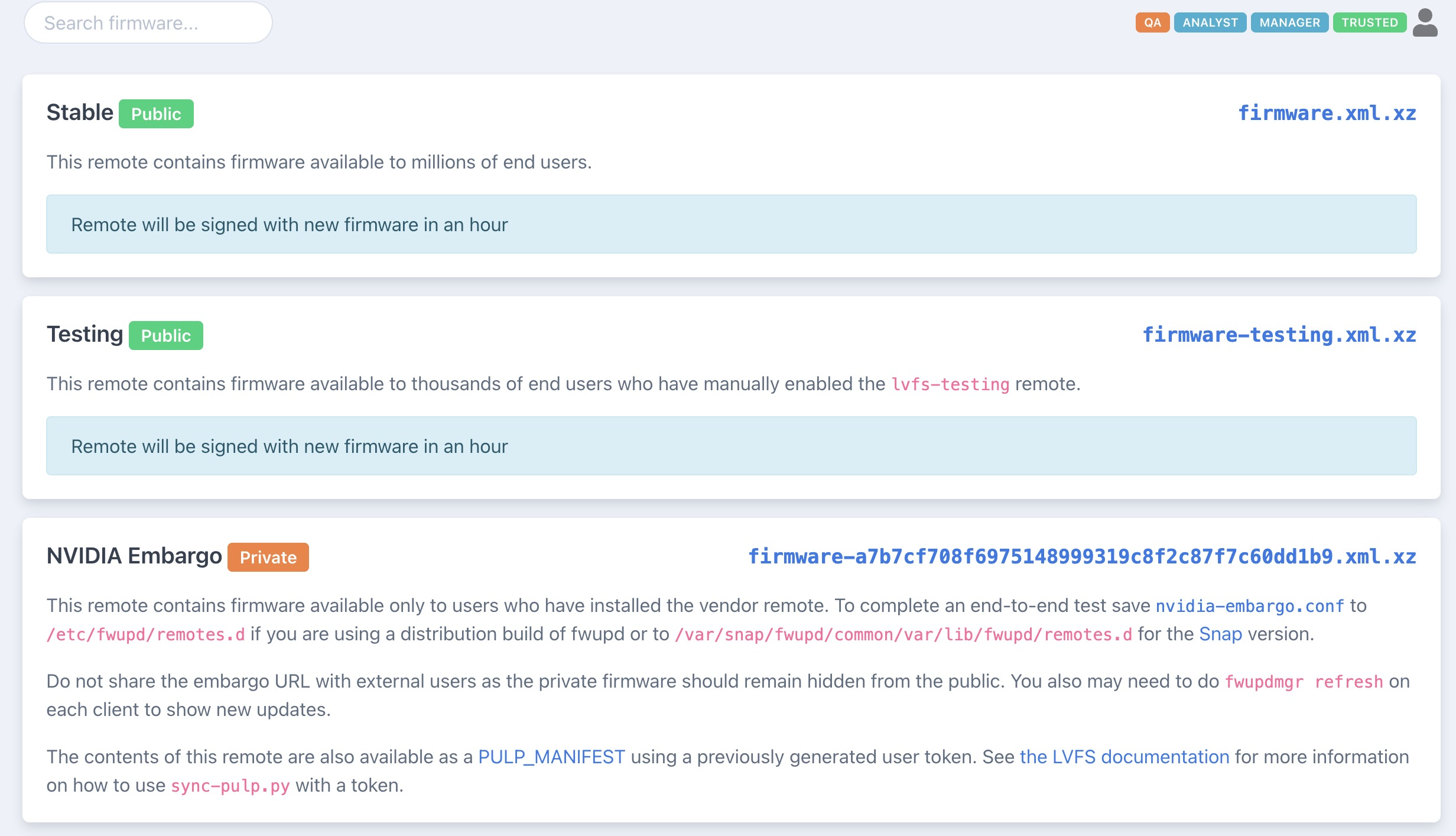The width and height of the screenshot is (1456, 836).
Task: Open the user profile icon
Action: coord(1426,22)
